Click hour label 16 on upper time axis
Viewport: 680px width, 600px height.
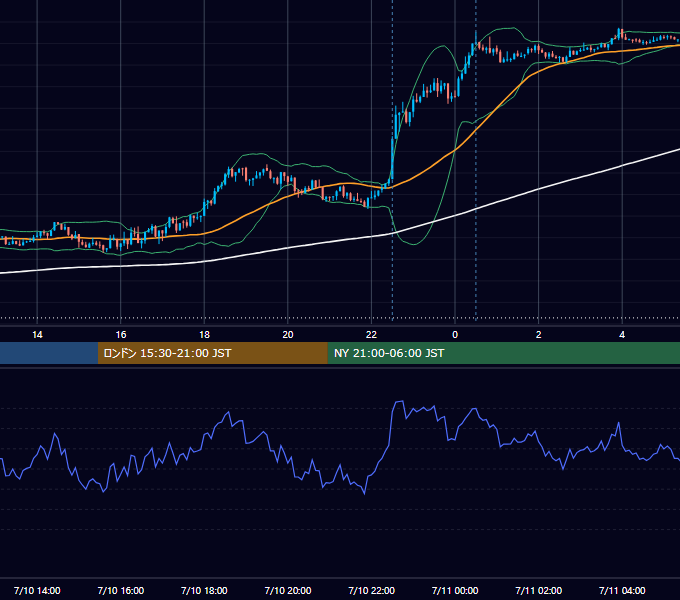[x=121, y=335]
